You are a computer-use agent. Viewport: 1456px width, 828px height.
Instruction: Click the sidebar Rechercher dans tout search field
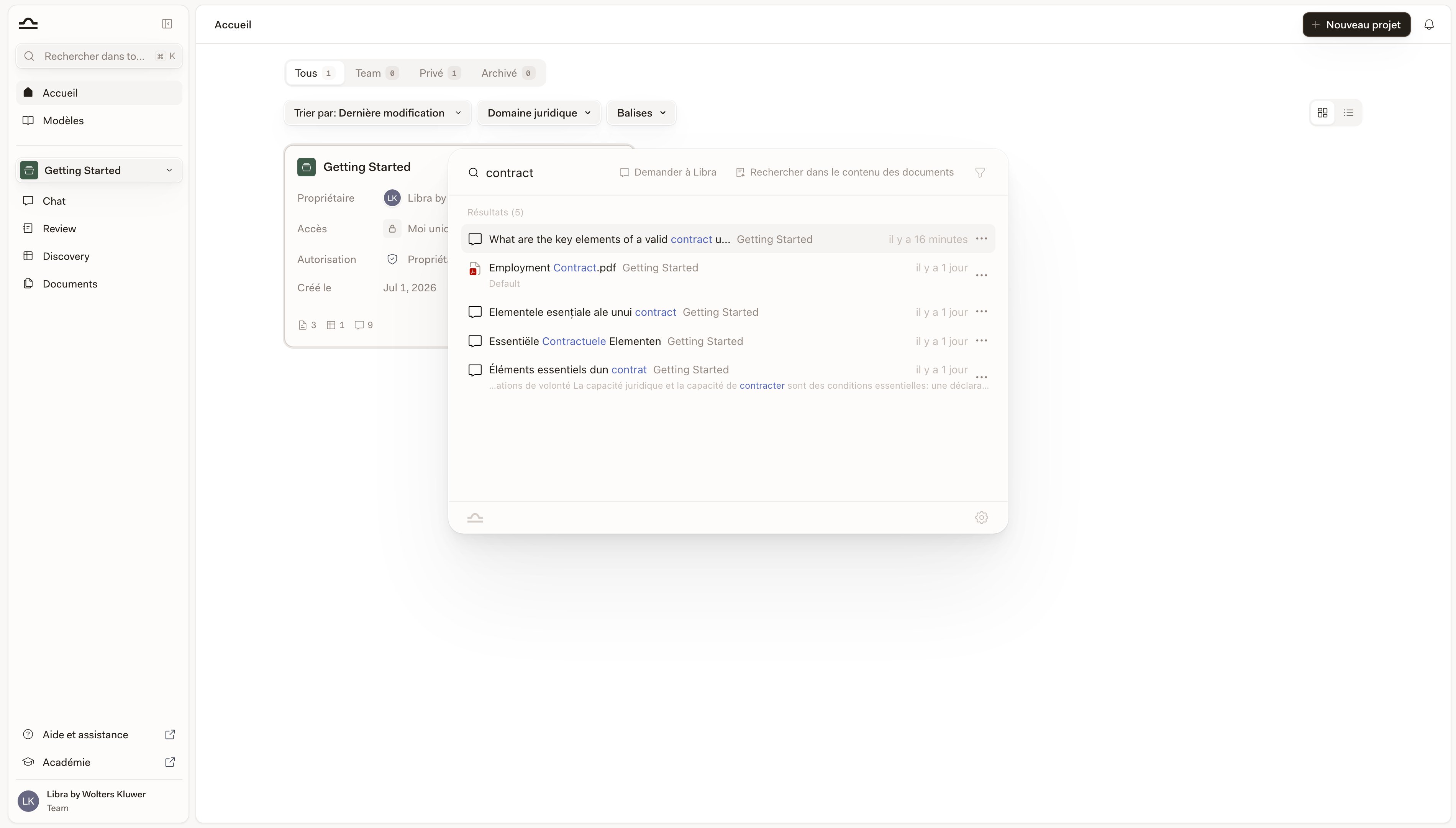99,56
